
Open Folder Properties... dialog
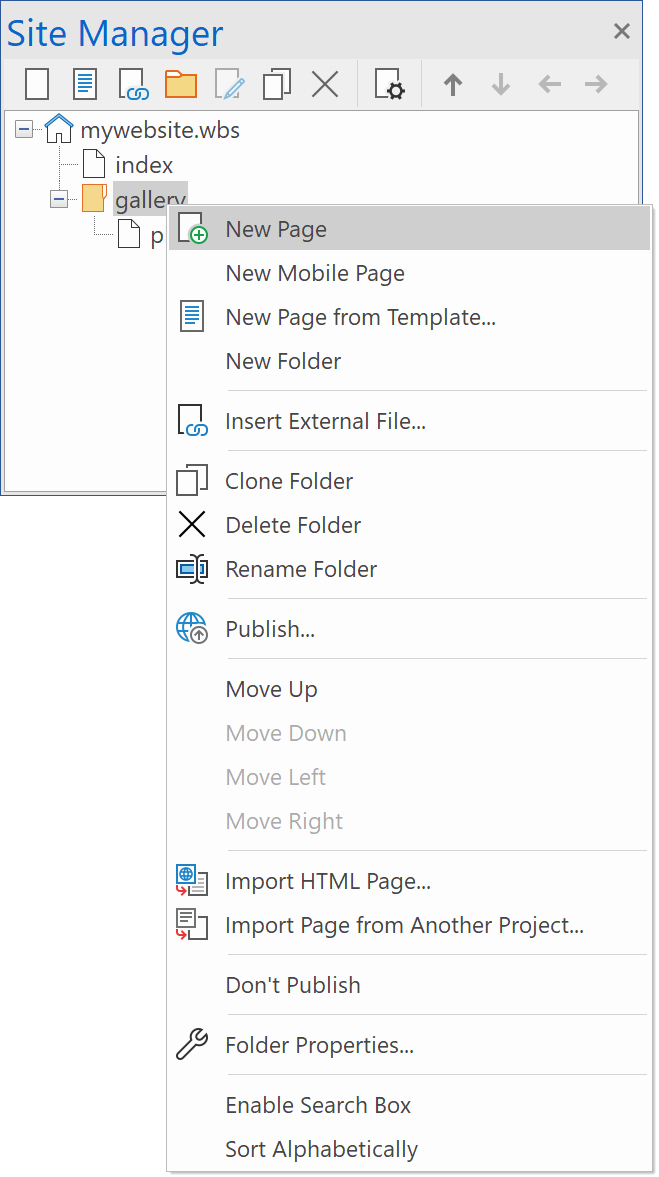pos(319,1045)
